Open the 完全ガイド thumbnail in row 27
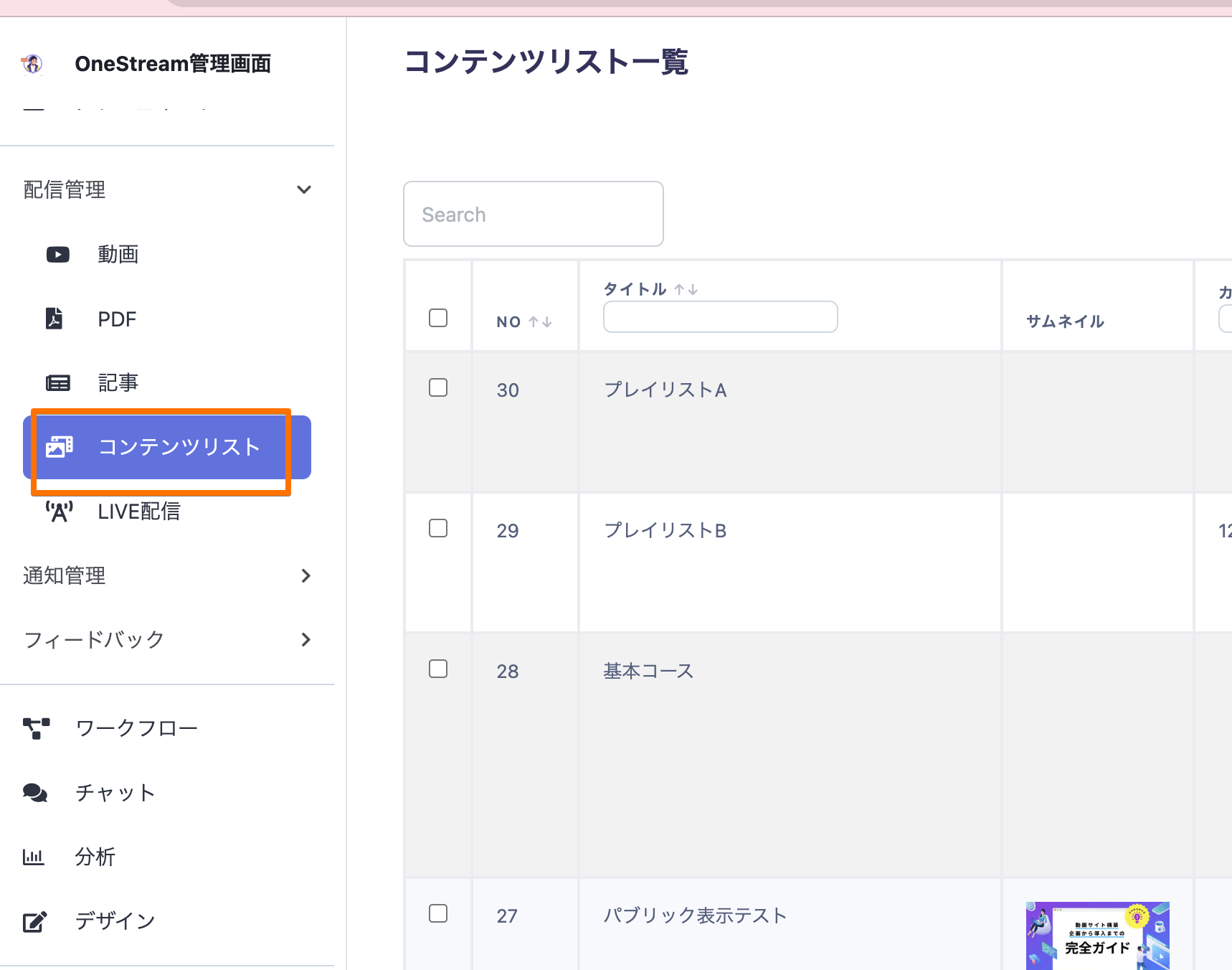The height and width of the screenshot is (970, 1232). click(1097, 935)
